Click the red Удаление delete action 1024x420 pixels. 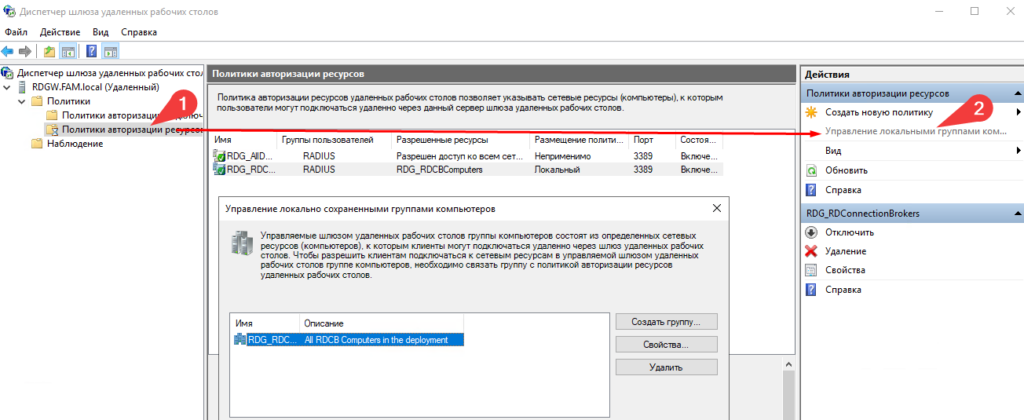point(845,251)
